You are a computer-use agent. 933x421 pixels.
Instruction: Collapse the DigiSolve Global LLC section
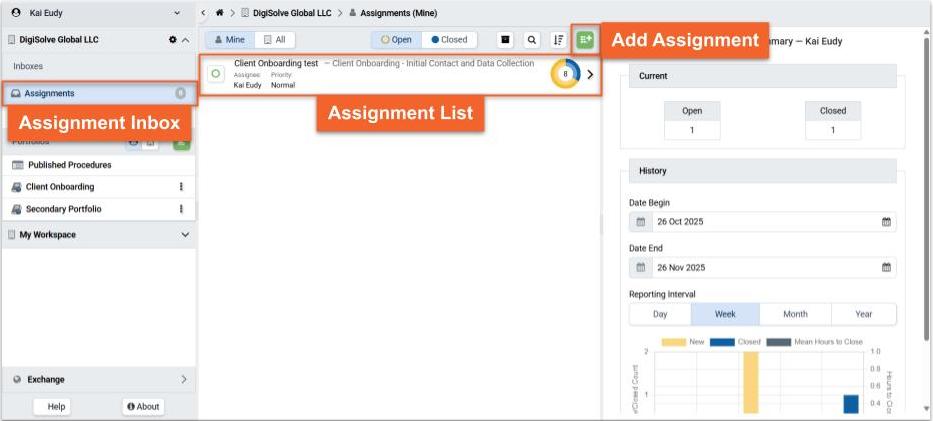pyautogui.click(x=185, y=40)
